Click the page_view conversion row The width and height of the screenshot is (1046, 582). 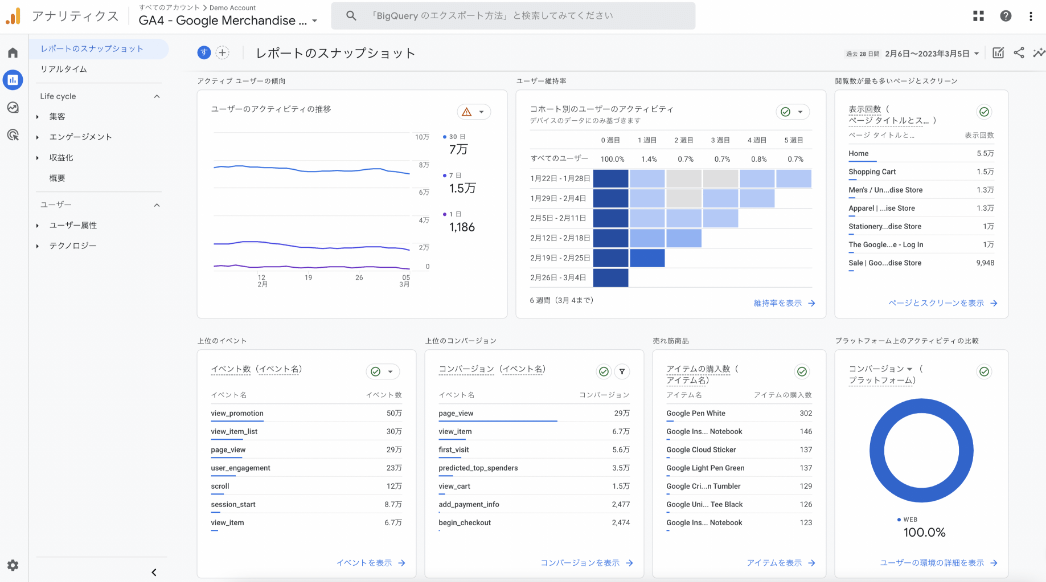[534, 414]
